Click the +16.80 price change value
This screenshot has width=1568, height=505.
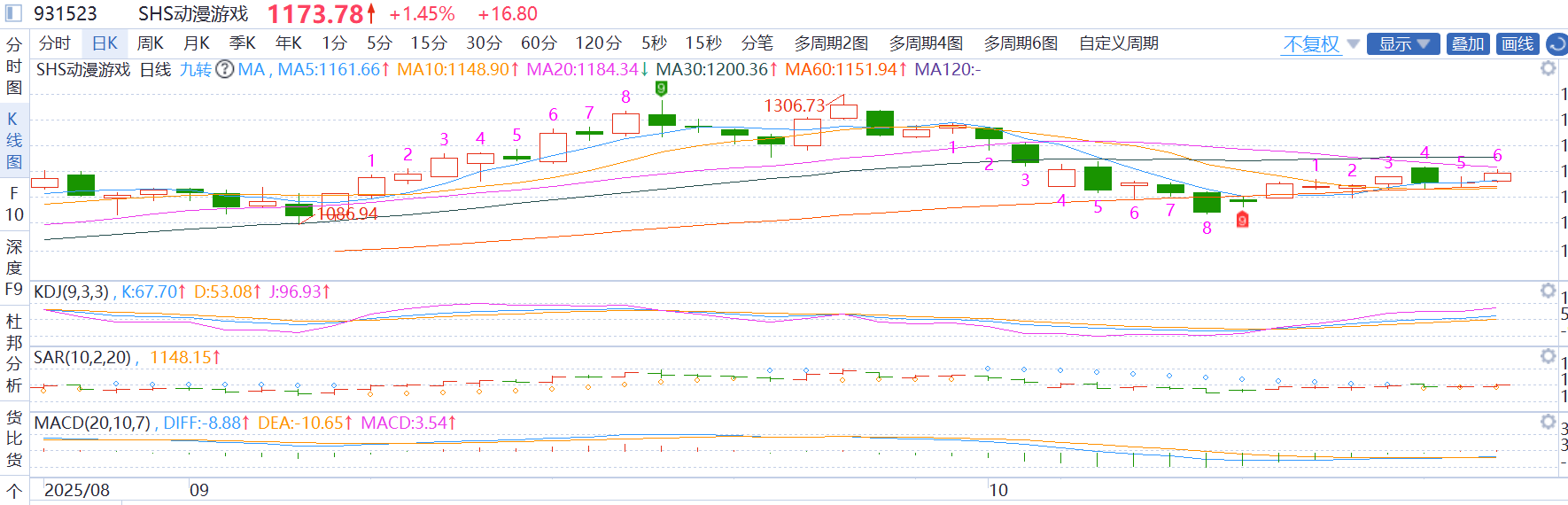[x=508, y=13]
